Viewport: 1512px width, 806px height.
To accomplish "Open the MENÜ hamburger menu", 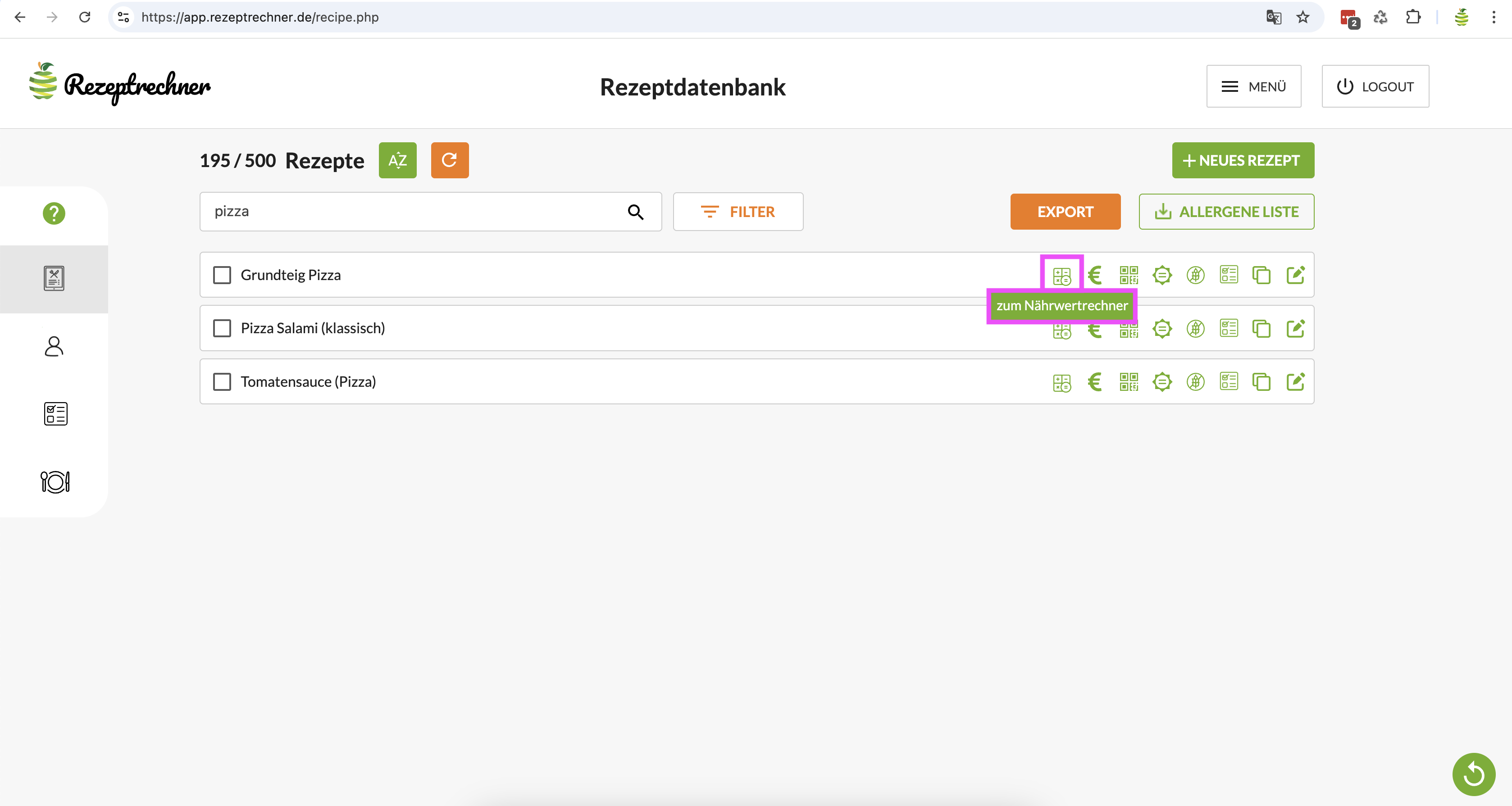I will point(1254,86).
